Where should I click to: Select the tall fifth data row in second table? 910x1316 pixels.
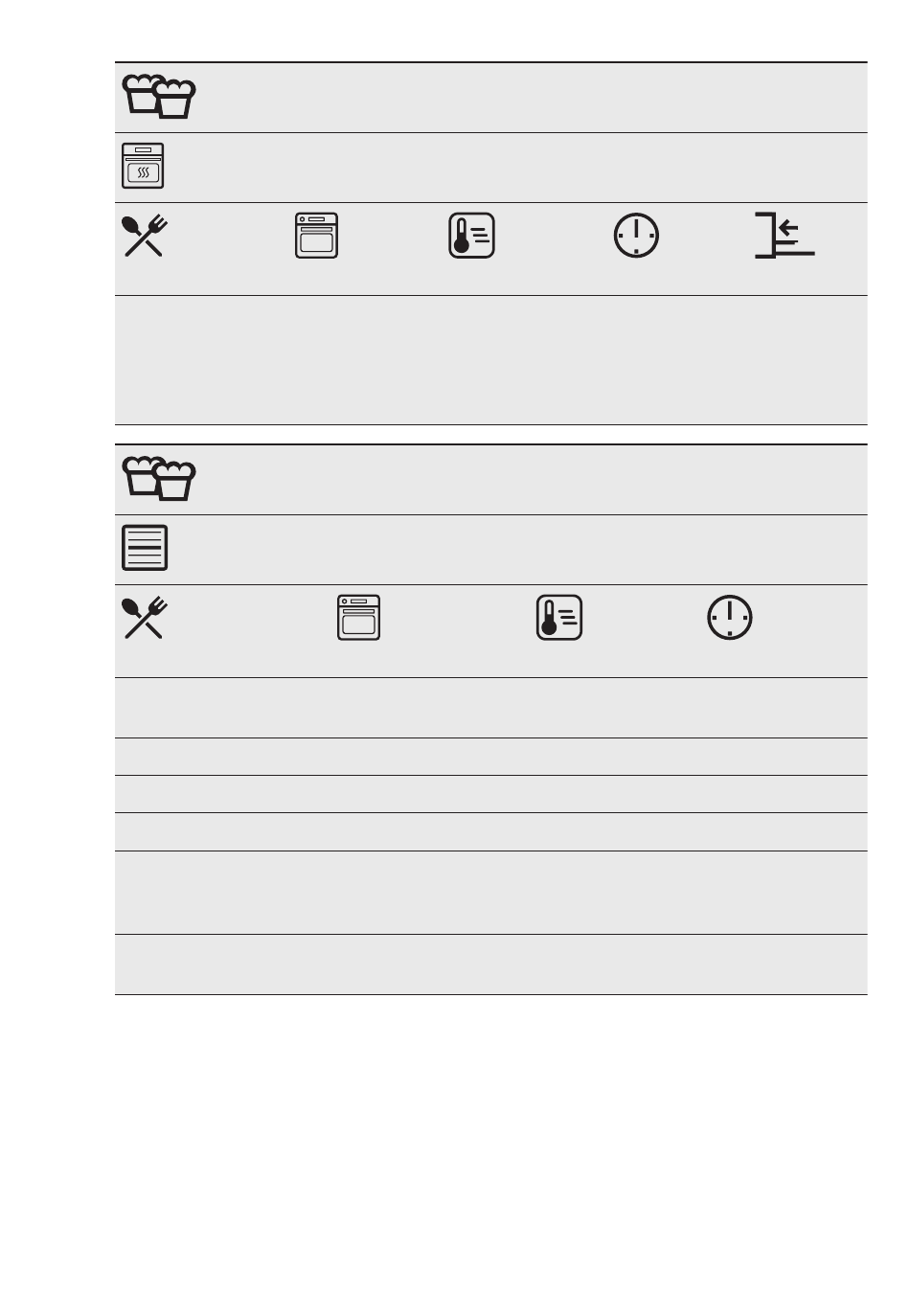[490, 893]
